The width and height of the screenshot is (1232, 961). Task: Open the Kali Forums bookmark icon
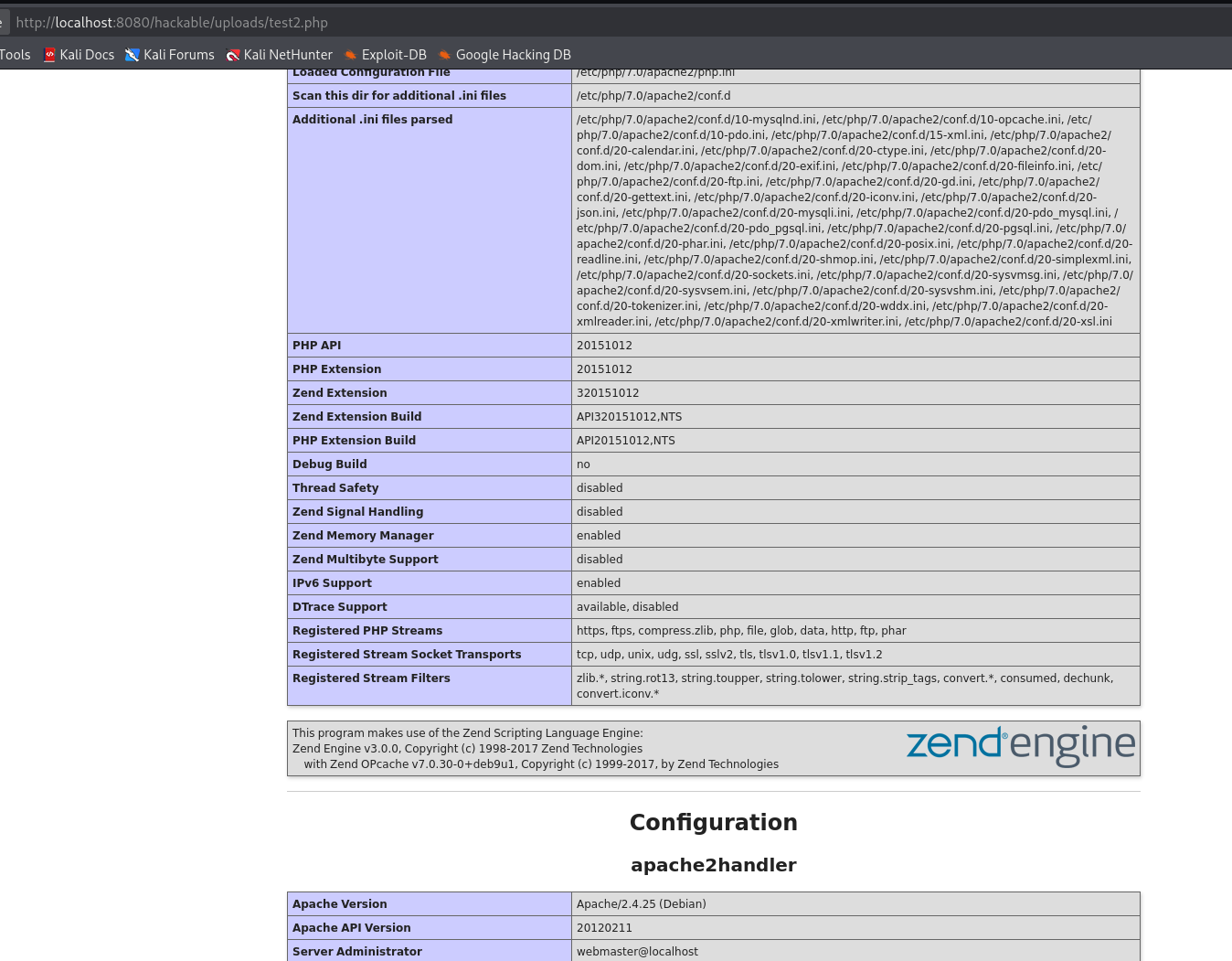tap(133, 55)
